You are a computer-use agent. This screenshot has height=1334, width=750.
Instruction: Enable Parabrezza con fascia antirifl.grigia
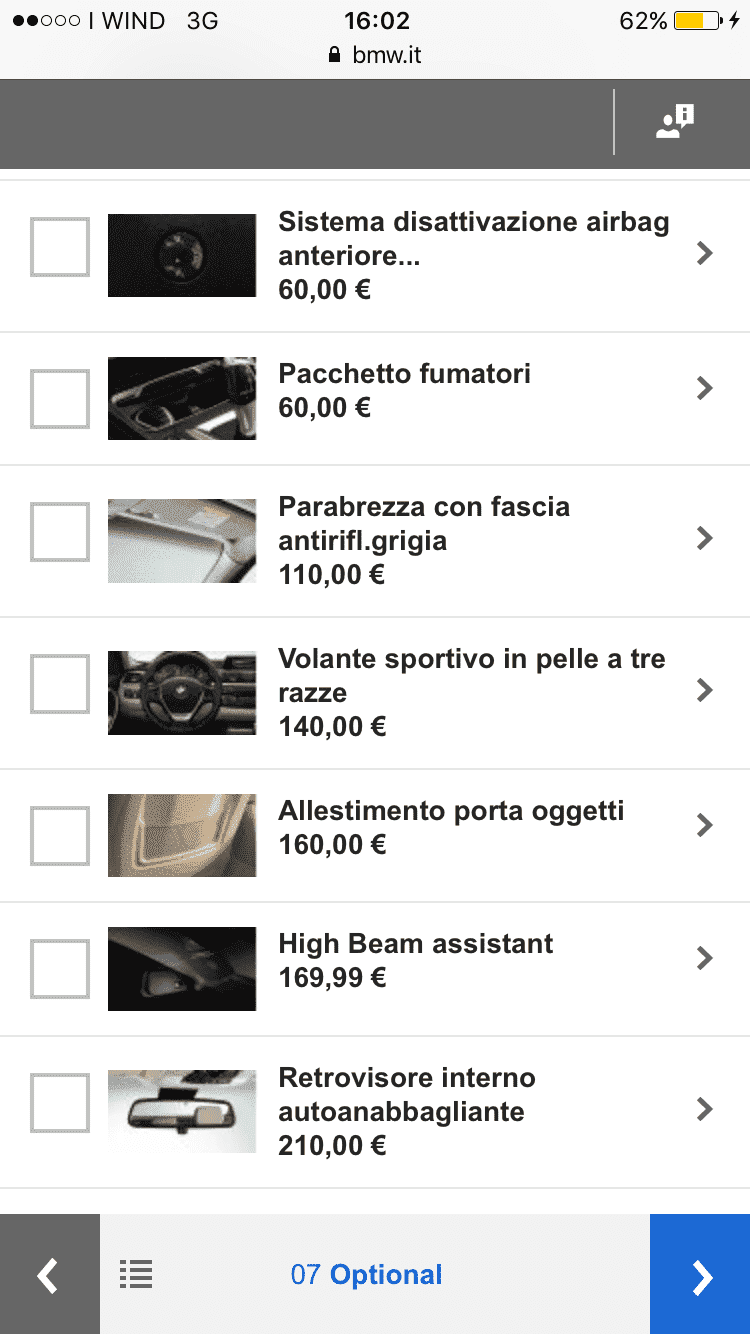pos(60,532)
